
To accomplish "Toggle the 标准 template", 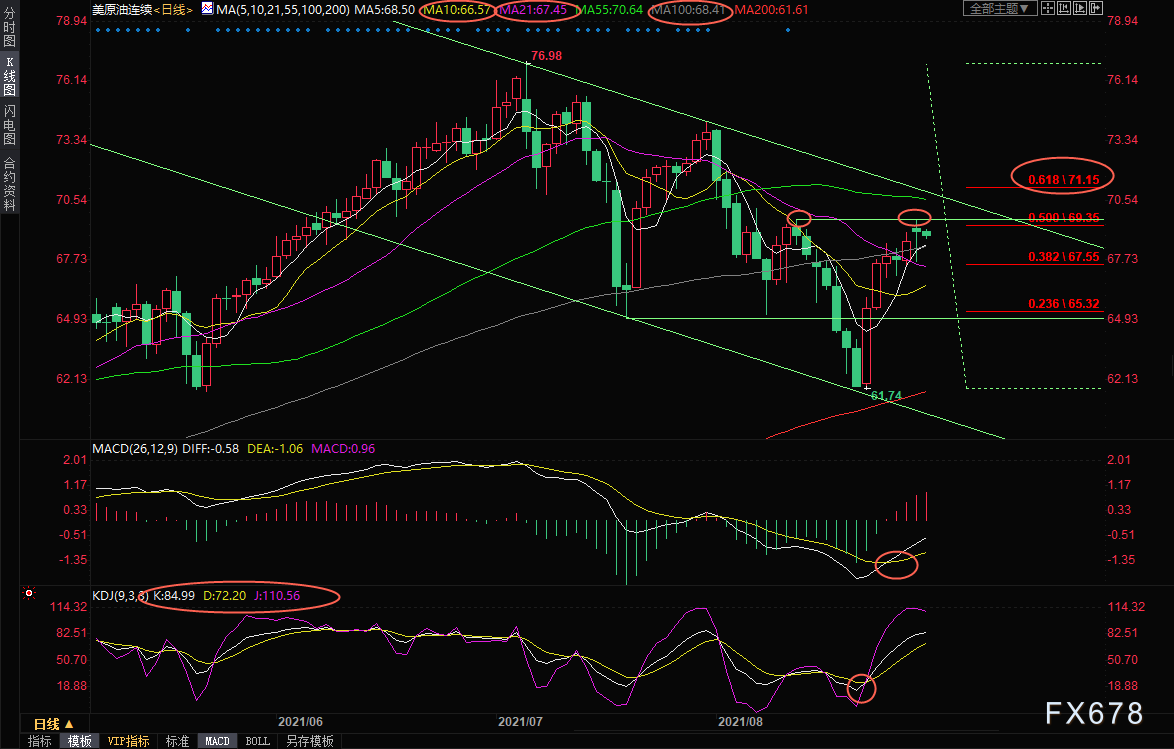I will coord(177,741).
